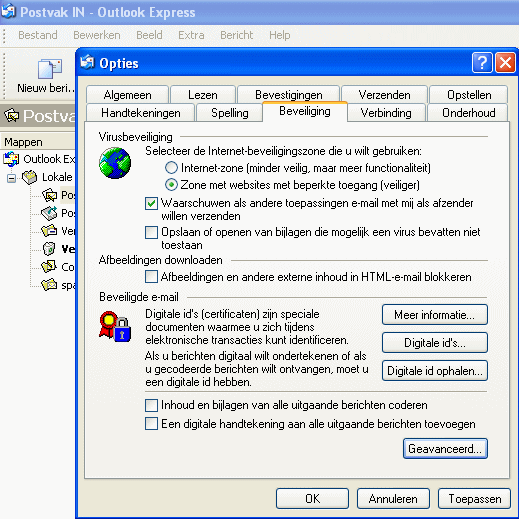Switch to the Verzenden tab

[x=384, y=95]
